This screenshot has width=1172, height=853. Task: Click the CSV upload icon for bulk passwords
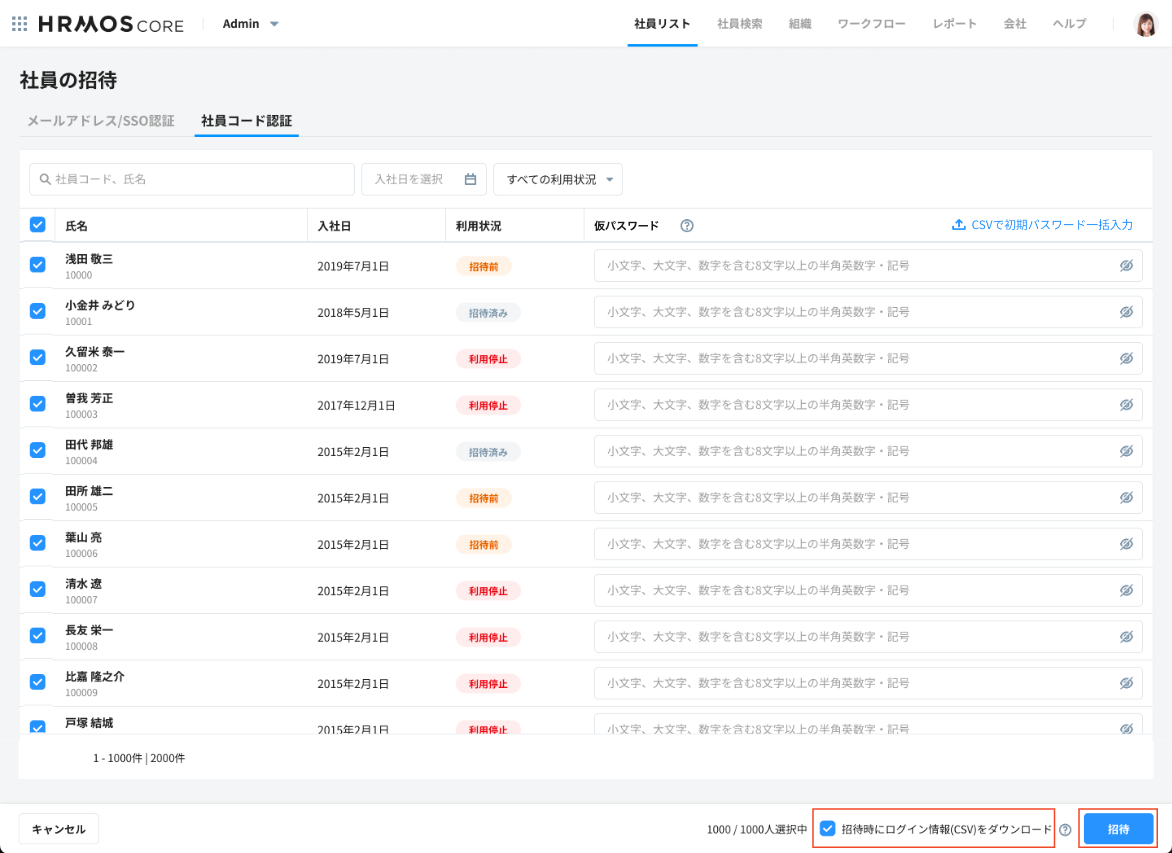(958, 225)
